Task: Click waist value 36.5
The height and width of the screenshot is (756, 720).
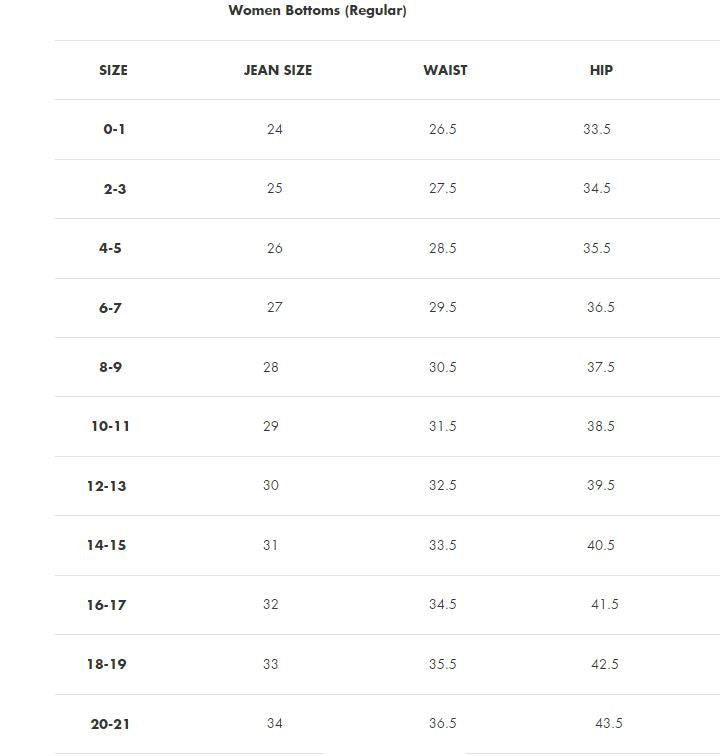Action: pyautogui.click(x=443, y=723)
